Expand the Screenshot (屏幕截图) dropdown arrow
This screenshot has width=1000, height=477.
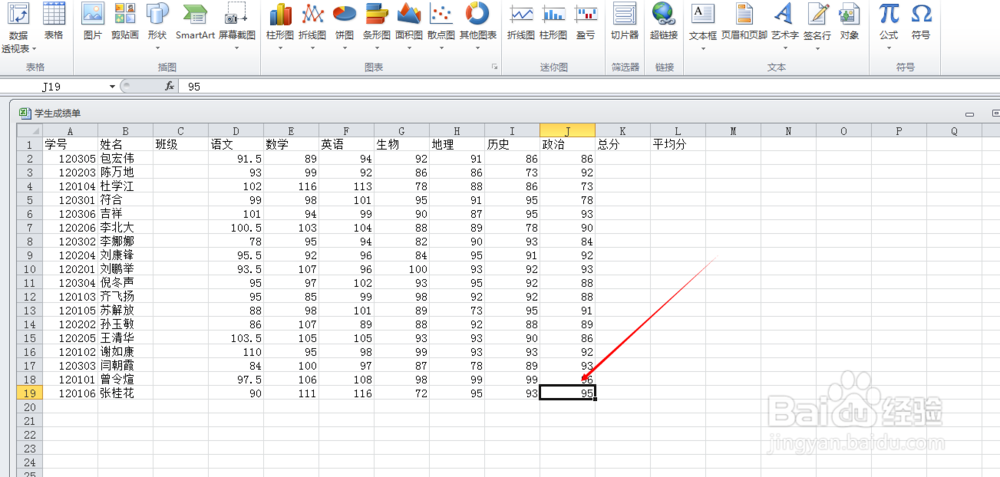pos(237,47)
